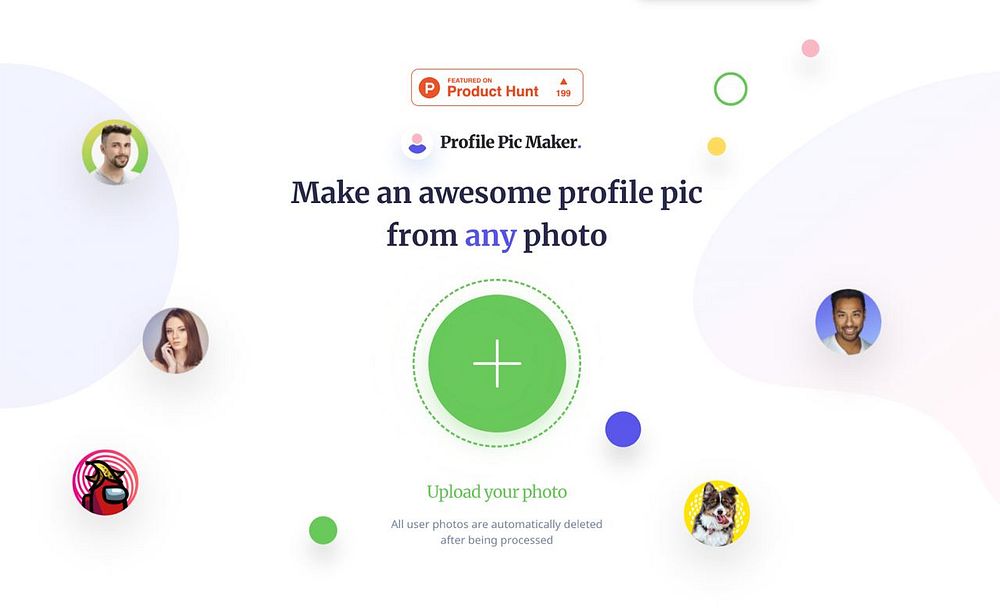This screenshot has height=610, width=1000.
Task: Select the red-haired woman sample avatar
Action: 175,341
